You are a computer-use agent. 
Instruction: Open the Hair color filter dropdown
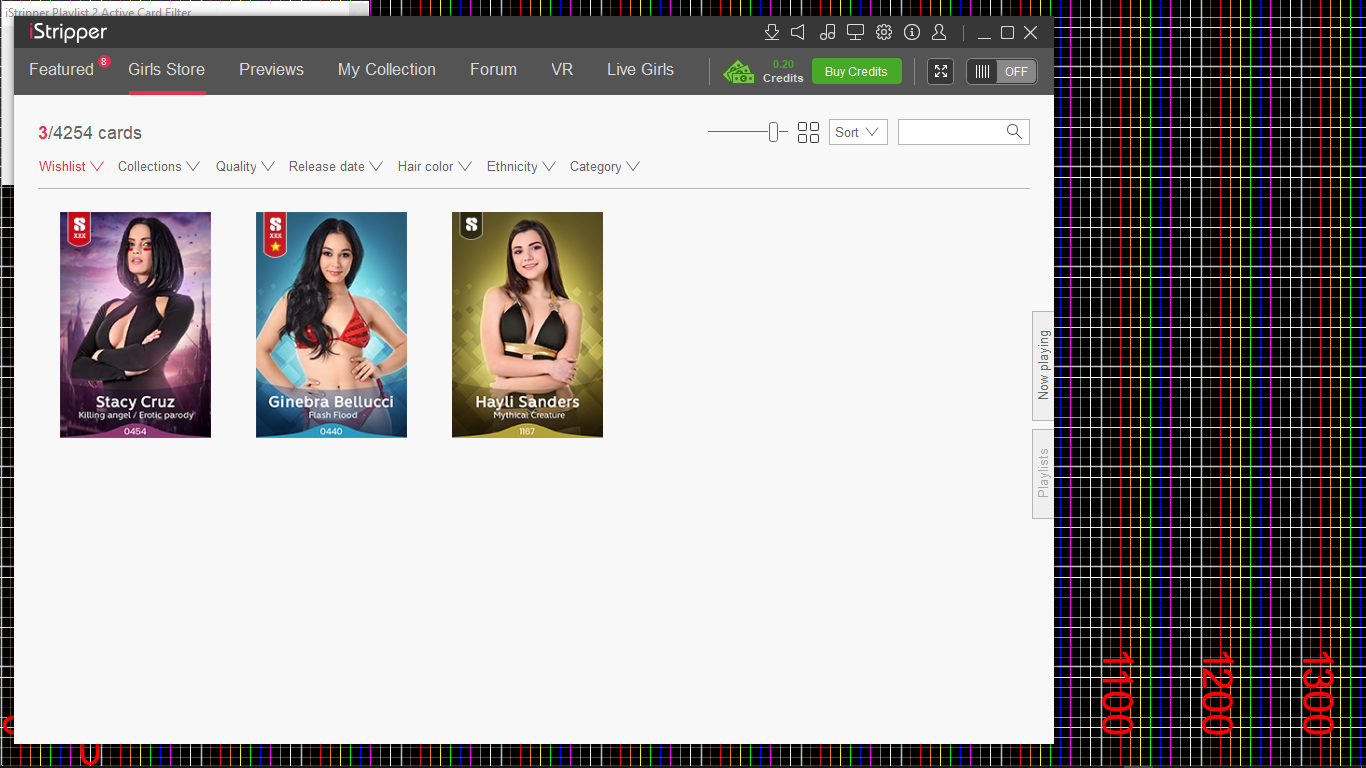click(434, 167)
